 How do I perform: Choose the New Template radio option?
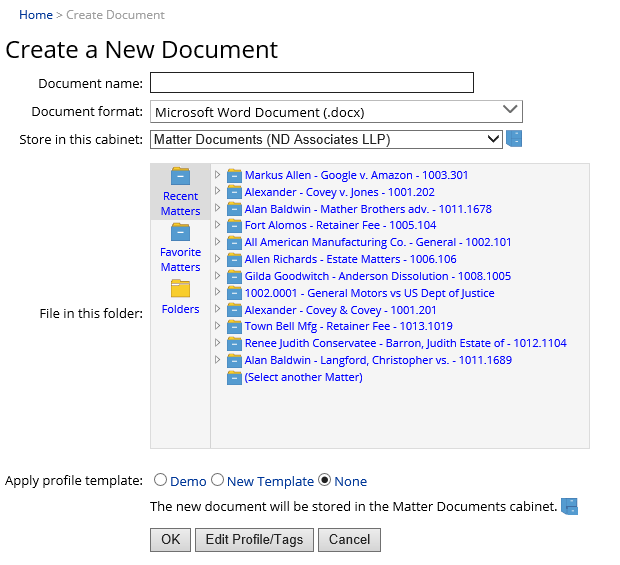point(217,481)
